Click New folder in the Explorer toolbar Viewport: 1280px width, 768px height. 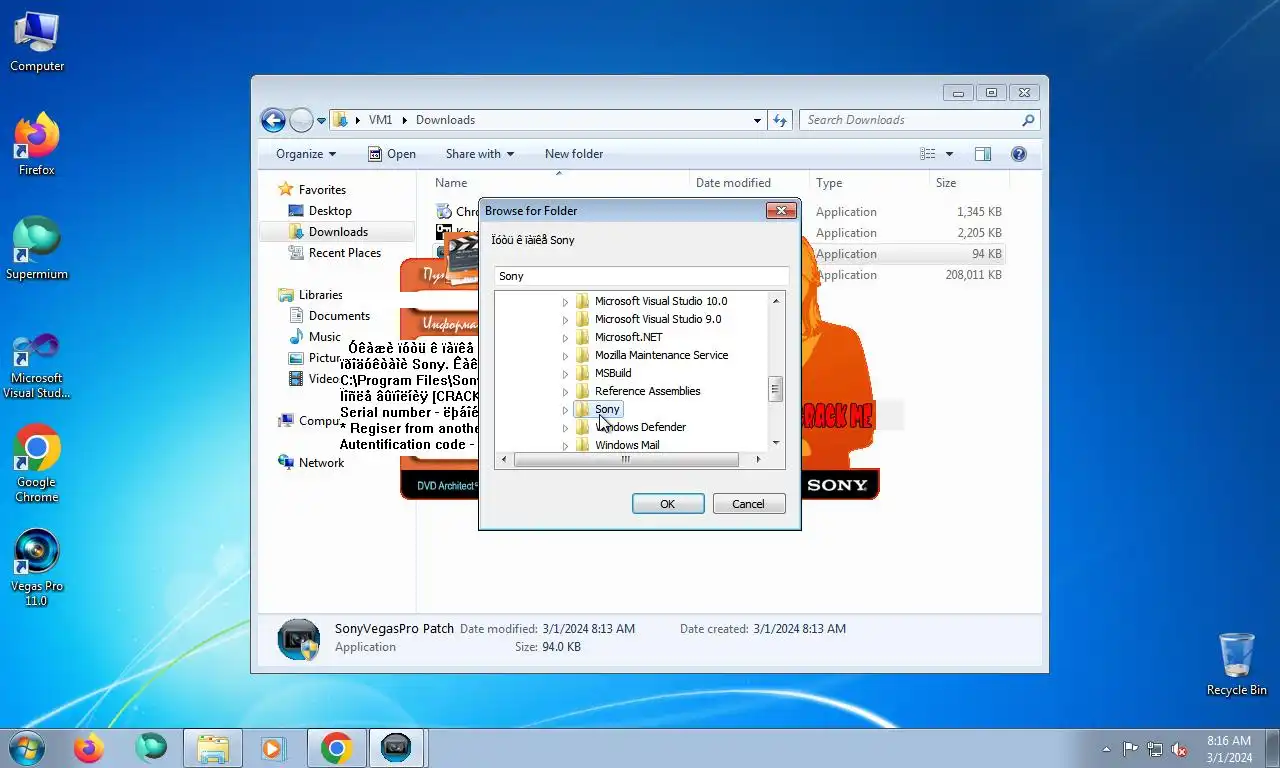click(x=574, y=154)
